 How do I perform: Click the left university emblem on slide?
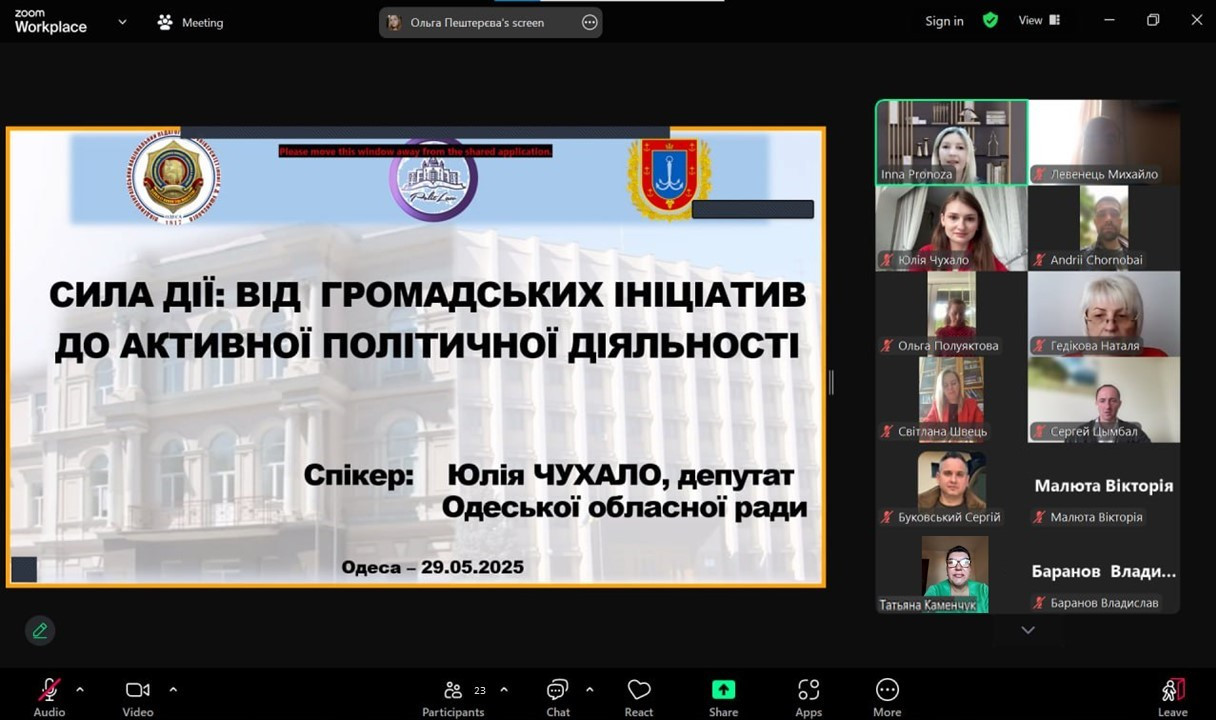[174, 179]
